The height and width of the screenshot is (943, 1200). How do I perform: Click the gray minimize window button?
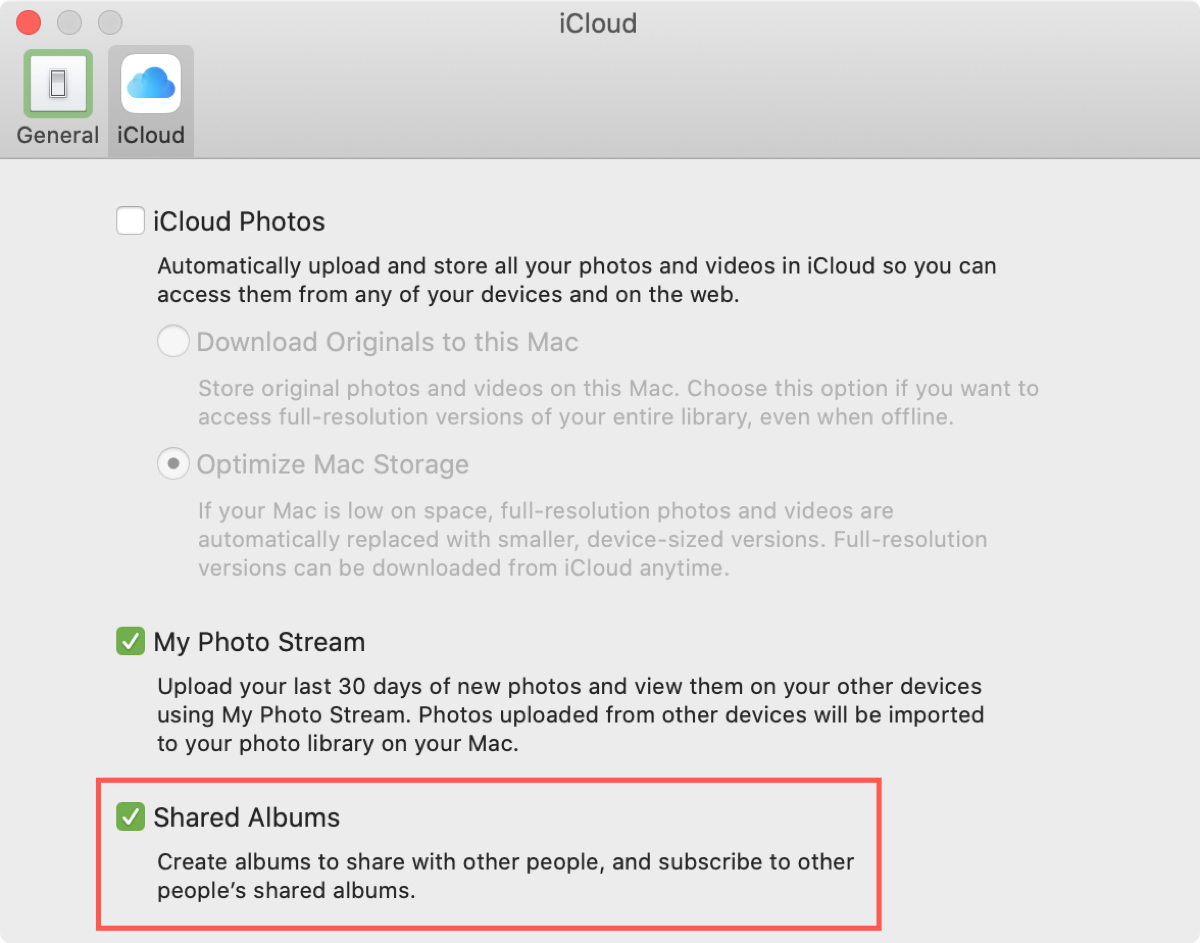69,22
